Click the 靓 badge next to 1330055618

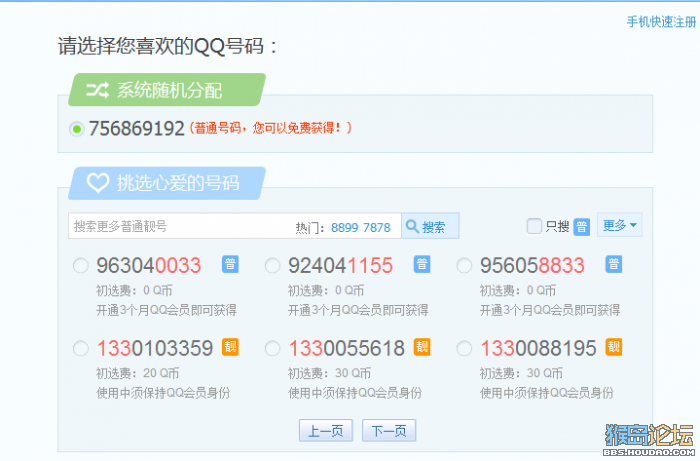[x=422, y=347]
